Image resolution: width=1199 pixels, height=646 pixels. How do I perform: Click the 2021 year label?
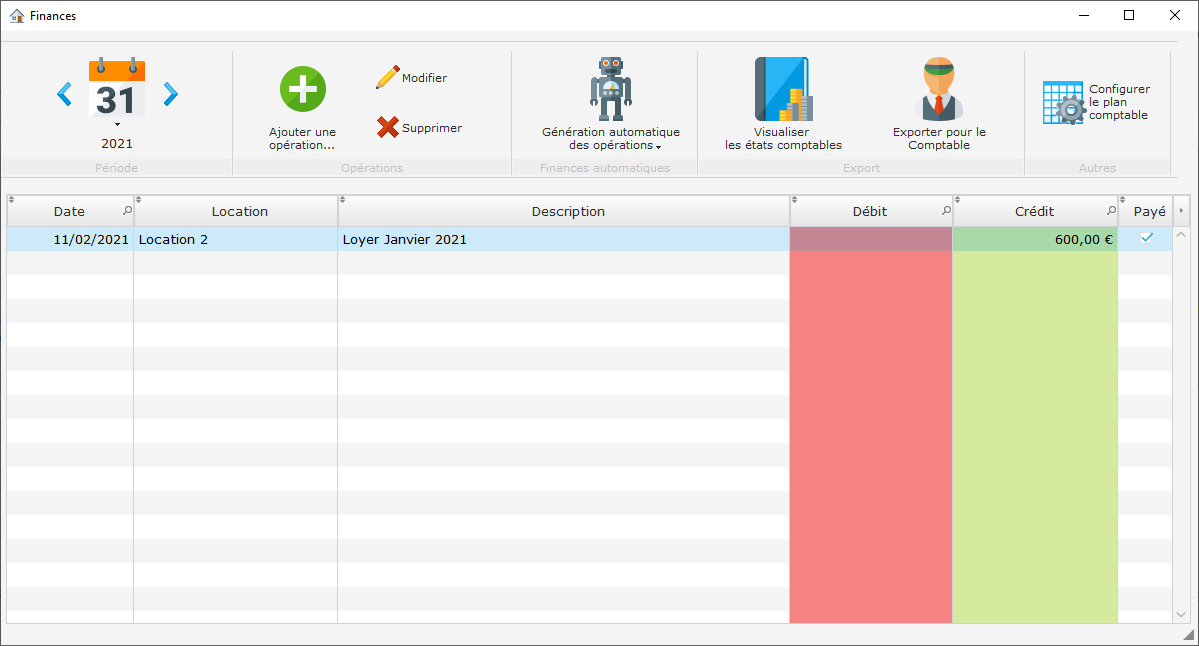(117, 144)
